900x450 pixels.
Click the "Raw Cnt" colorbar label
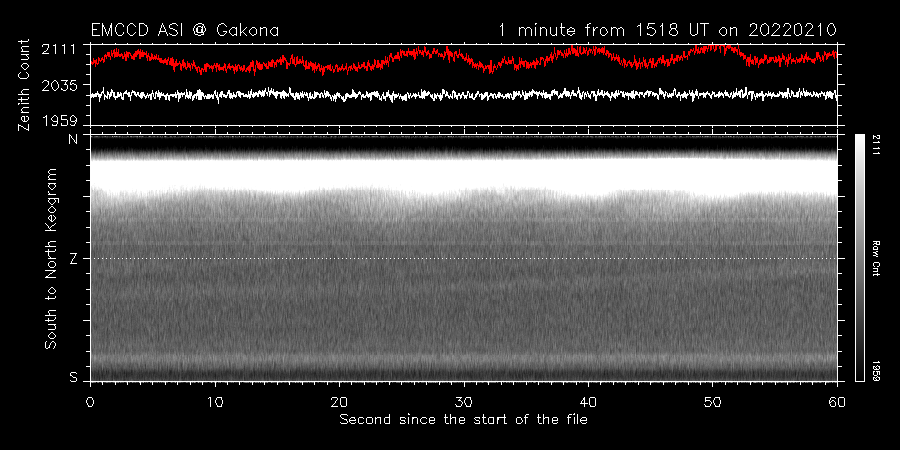click(877, 258)
